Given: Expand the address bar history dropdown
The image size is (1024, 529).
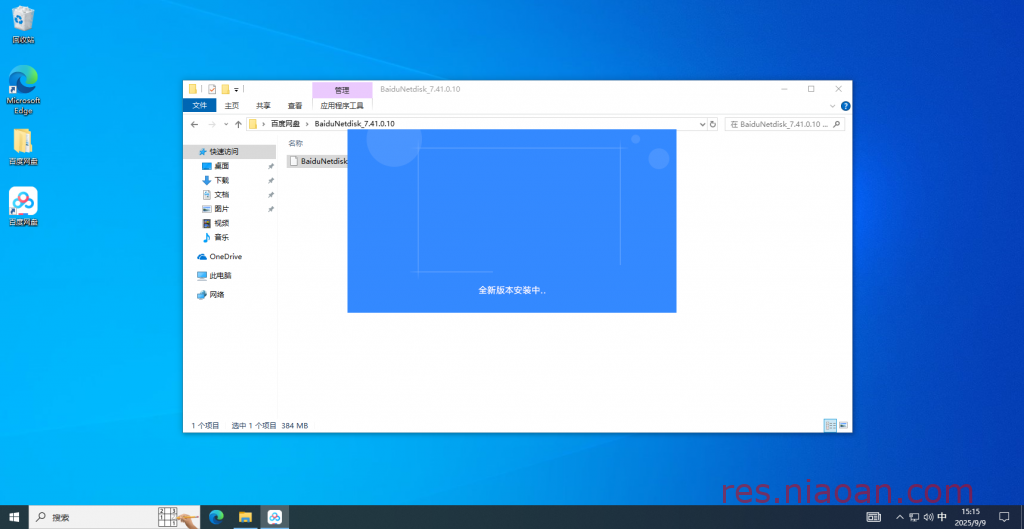Looking at the screenshot, I should pyautogui.click(x=703, y=124).
